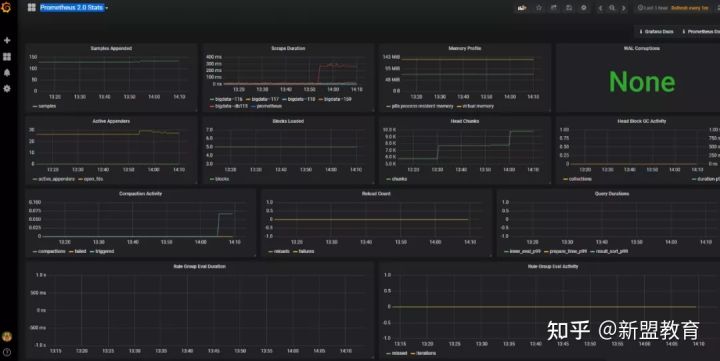Share the dashboard with arrow icon
720x361 pixels.
pos(554,8)
